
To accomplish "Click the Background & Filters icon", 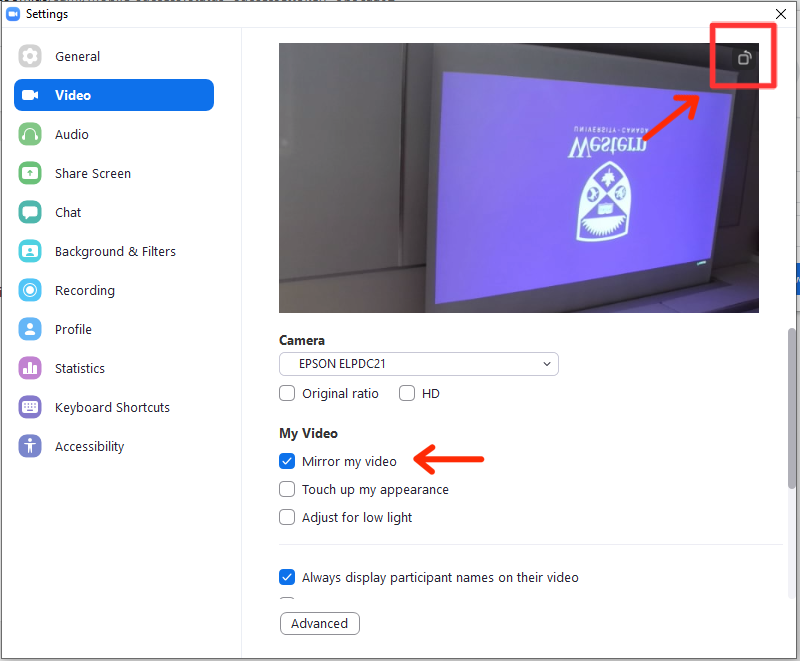I will [30, 251].
